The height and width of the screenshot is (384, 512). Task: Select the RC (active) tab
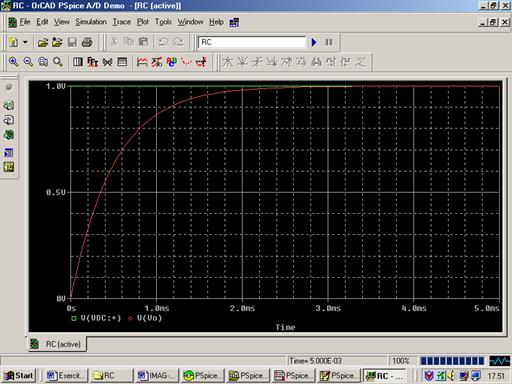(56, 344)
